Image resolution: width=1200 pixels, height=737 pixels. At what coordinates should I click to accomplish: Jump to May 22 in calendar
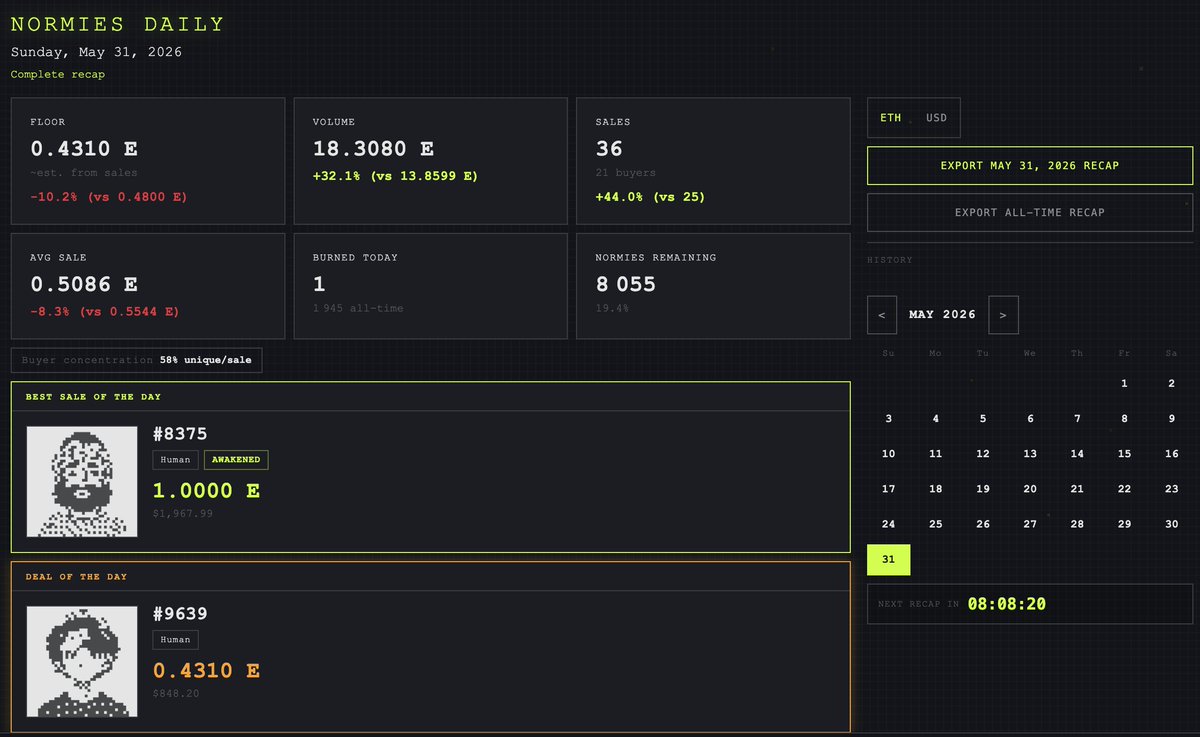pyautogui.click(x=1124, y=489)
